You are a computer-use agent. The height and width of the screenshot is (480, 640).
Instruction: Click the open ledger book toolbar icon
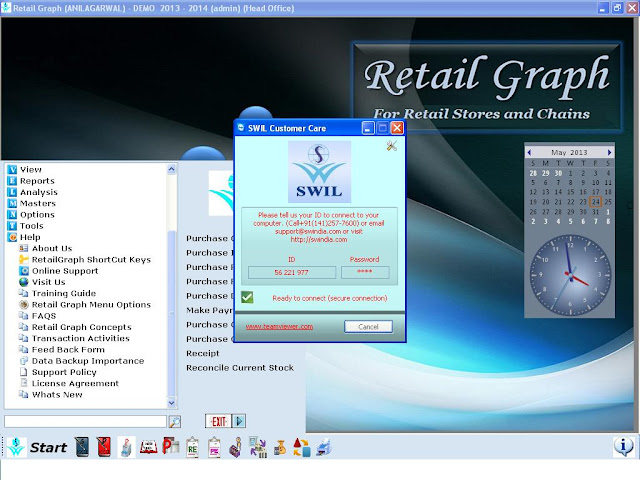149,447
